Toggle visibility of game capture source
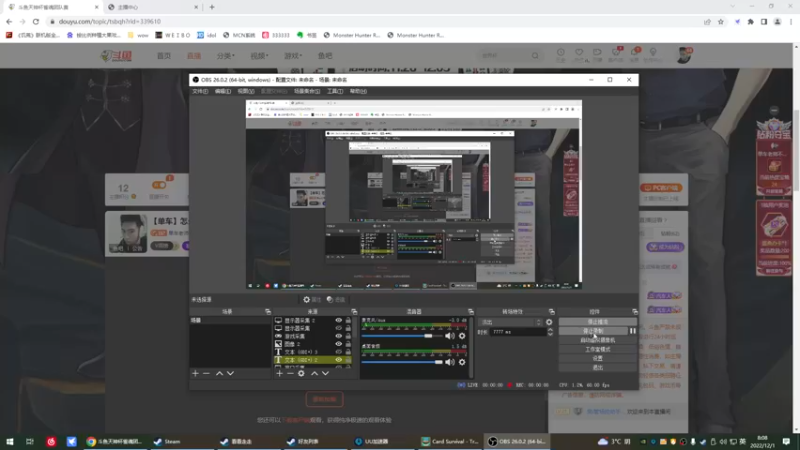 [338, 336]
